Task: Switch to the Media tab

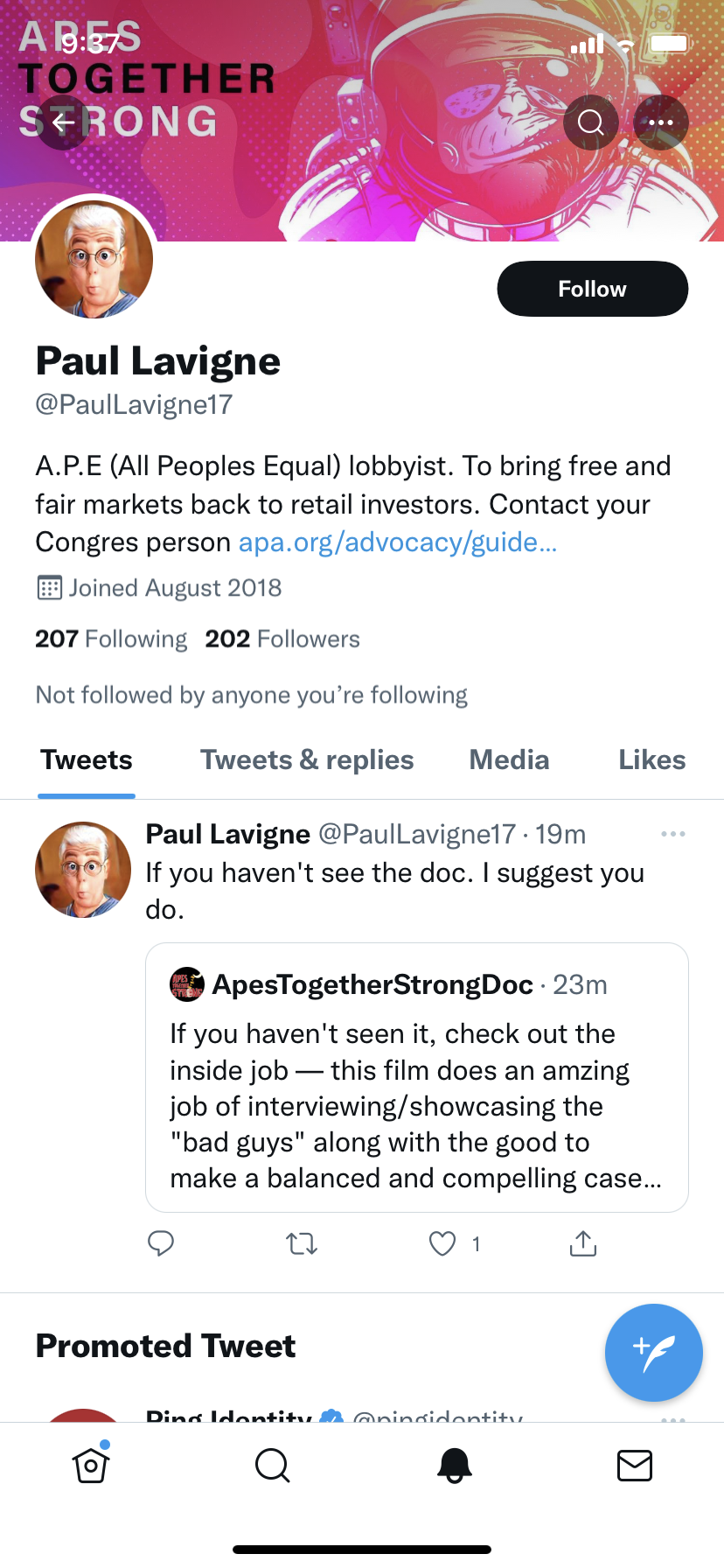Action: (x=509, y=759)
